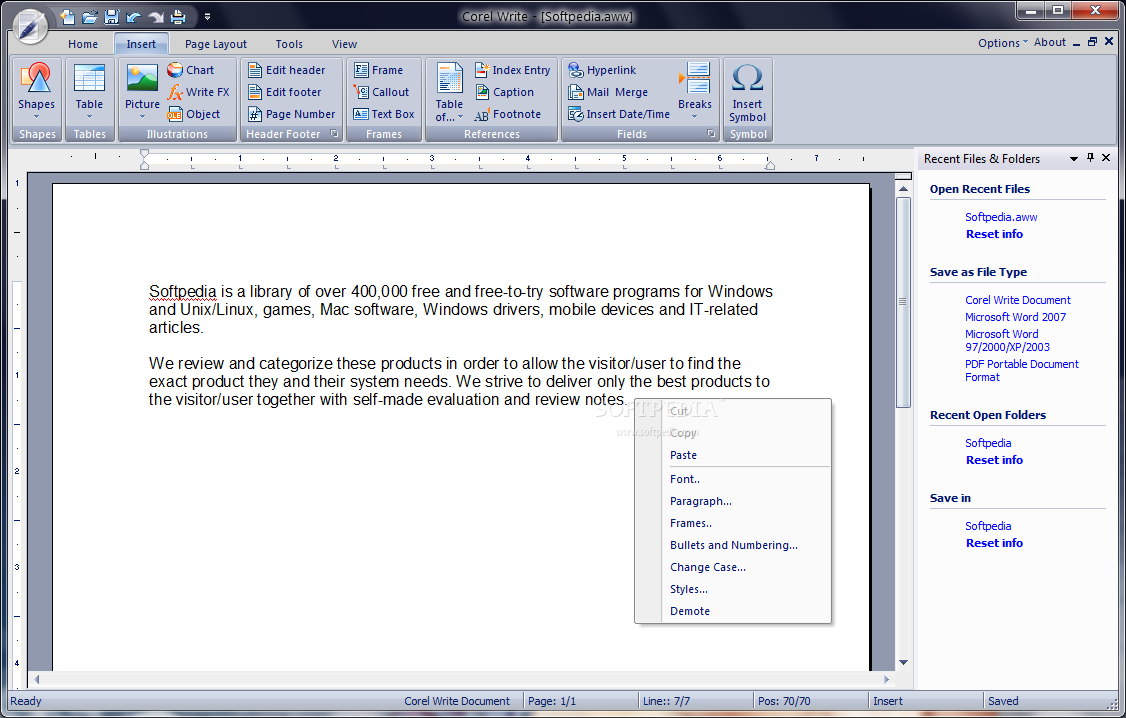This screenshot has height=718, width=1126.
Task: Choose Font.. from the context menu
Action: click(733, 479)
